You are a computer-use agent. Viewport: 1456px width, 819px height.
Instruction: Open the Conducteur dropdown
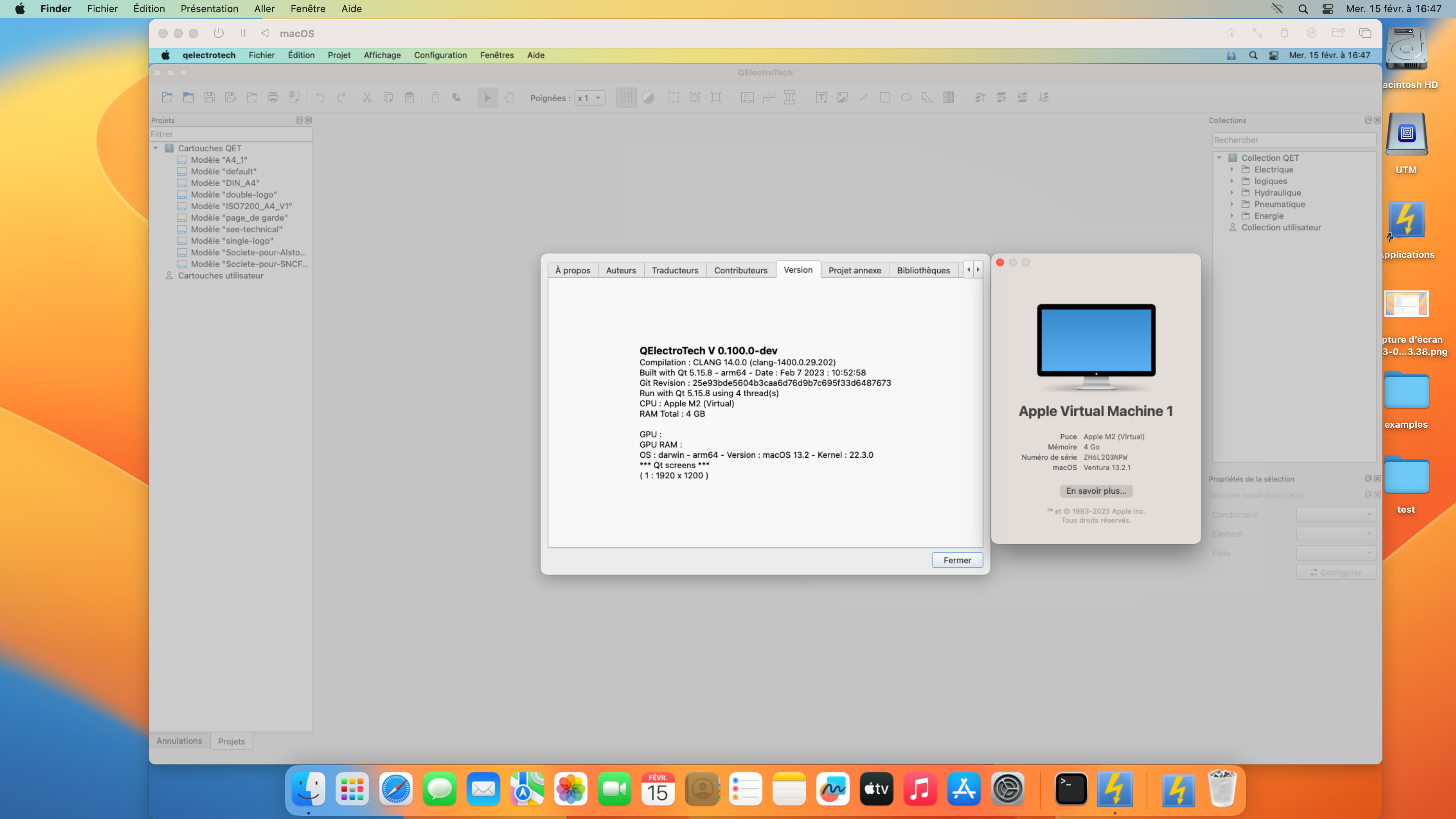(1335, 515)
